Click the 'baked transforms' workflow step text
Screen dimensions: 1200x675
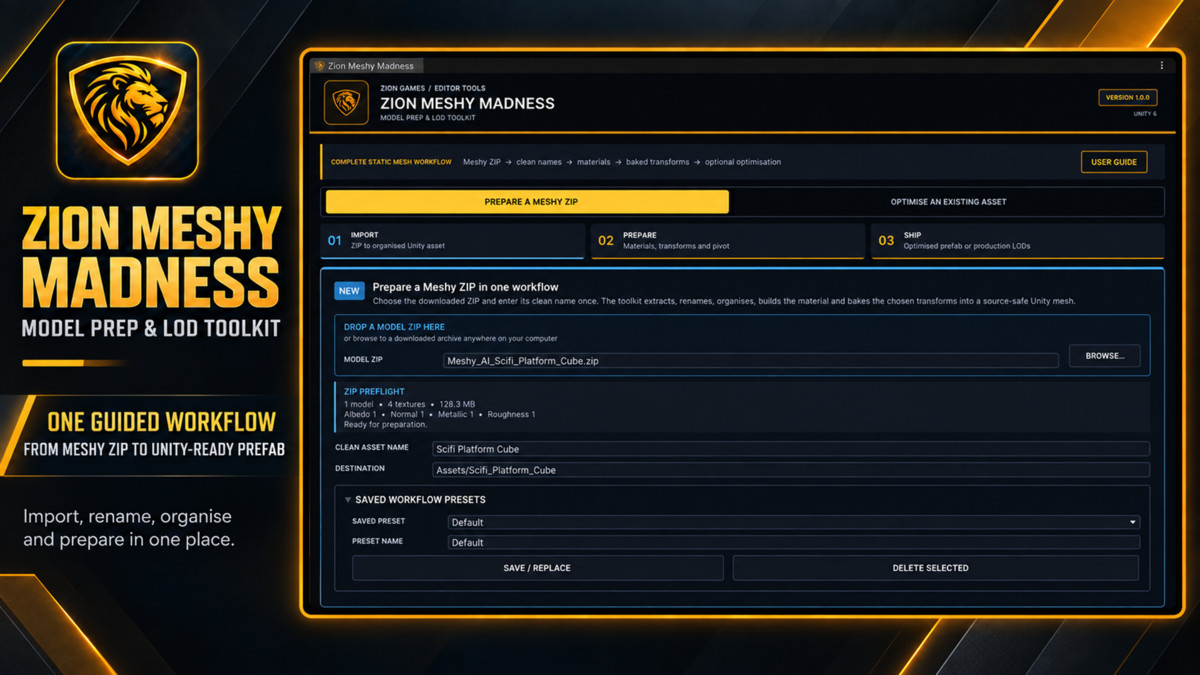(658, 162)
